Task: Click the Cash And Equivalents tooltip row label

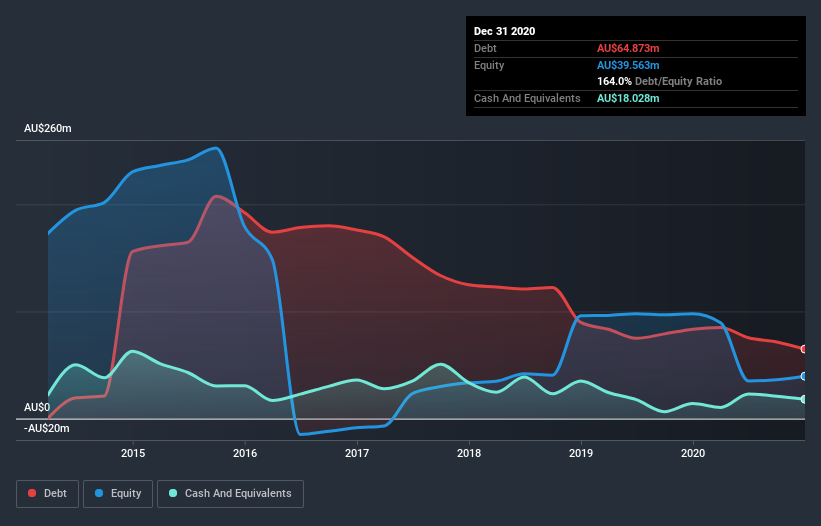Action: pos(527,98)
